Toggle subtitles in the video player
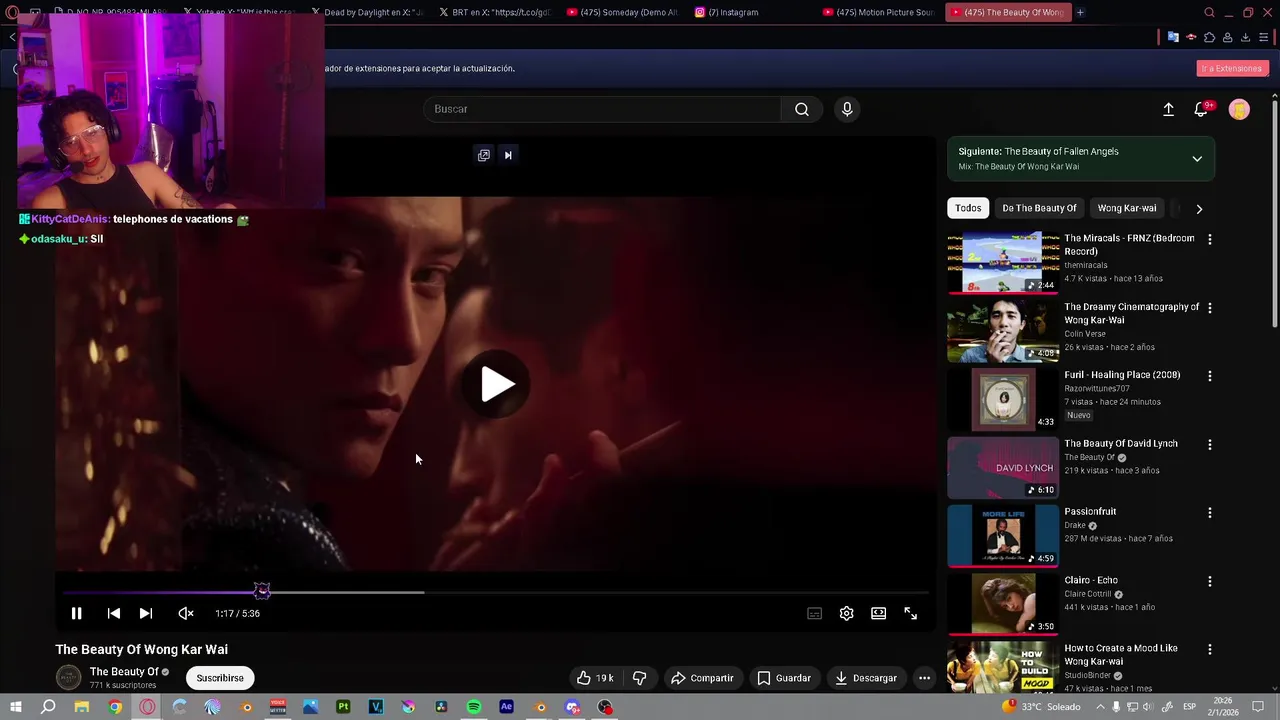 [814, 613]
